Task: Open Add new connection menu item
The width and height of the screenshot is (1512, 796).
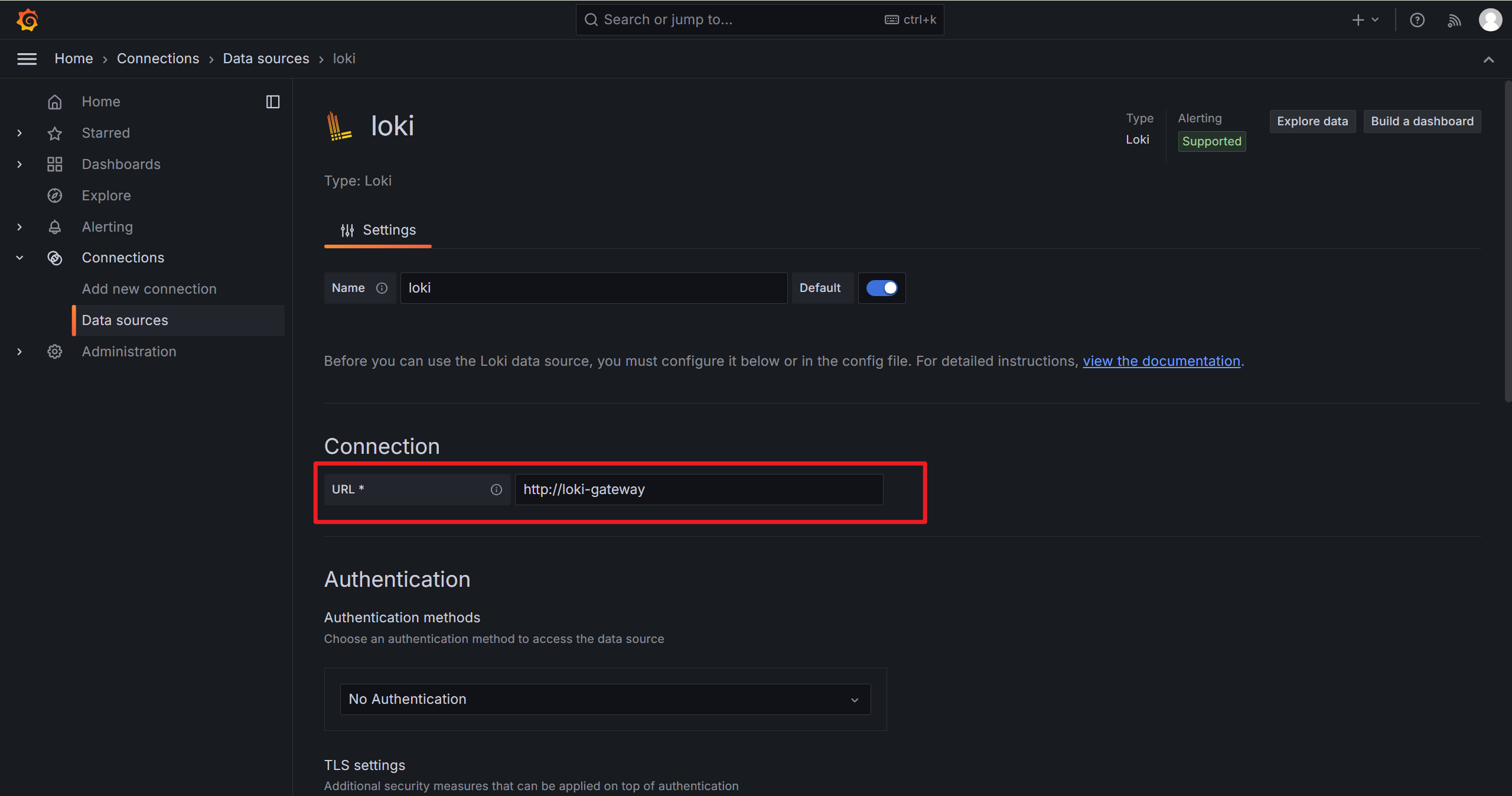Action: tap(149, 289)
